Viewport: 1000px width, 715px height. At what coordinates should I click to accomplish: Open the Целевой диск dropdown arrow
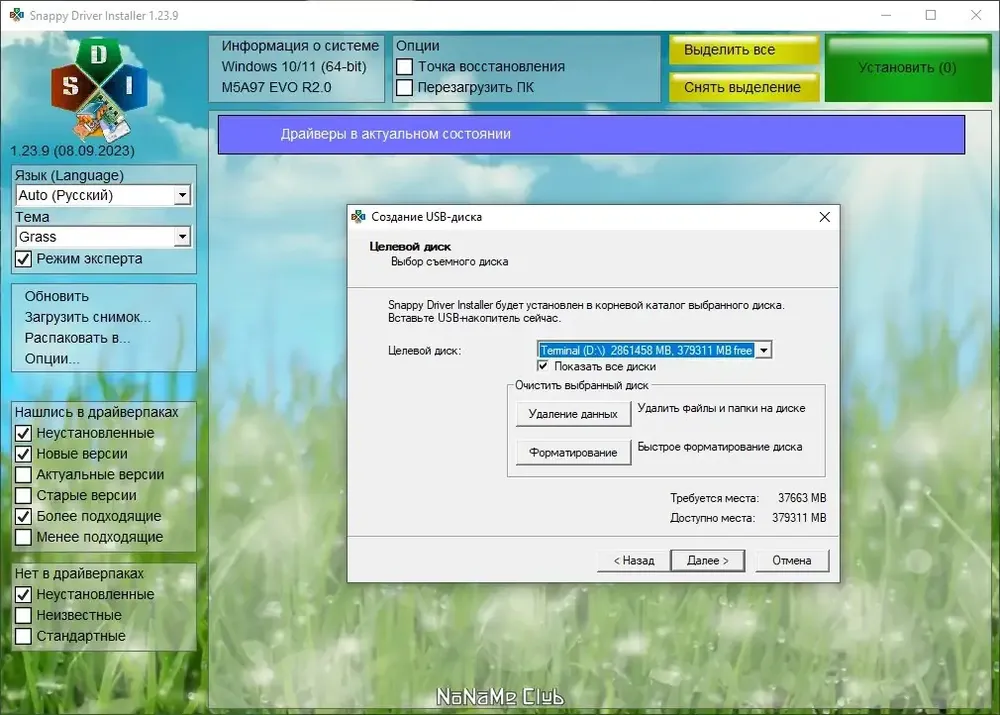click(763, 350)
